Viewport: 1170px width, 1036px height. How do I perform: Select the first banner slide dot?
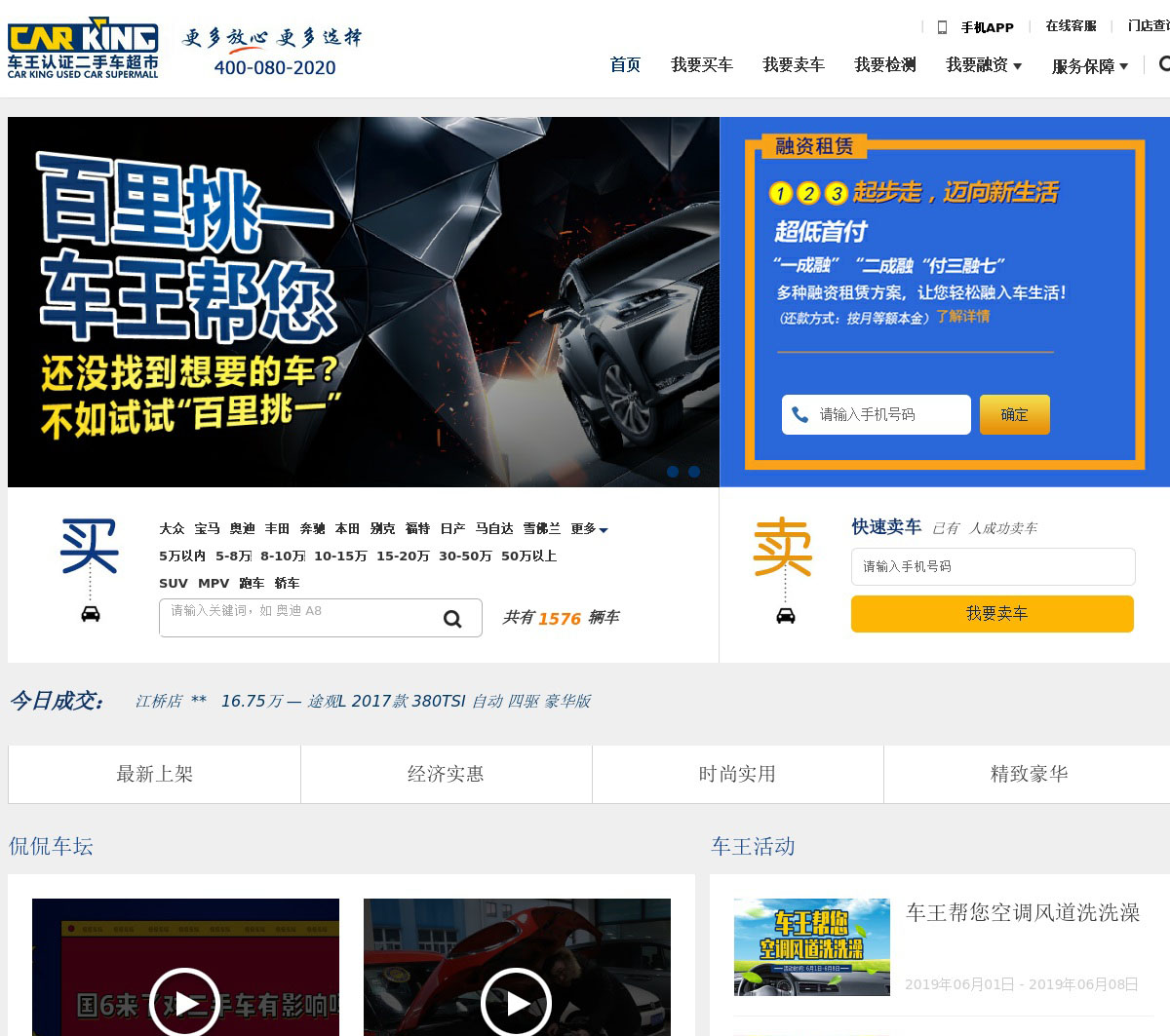(673, 472)
